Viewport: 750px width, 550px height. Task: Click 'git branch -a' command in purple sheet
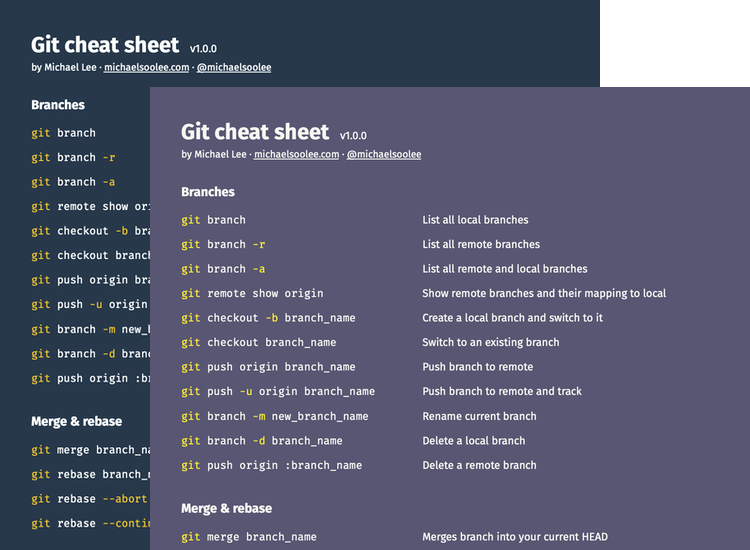[x=223, y=269]
